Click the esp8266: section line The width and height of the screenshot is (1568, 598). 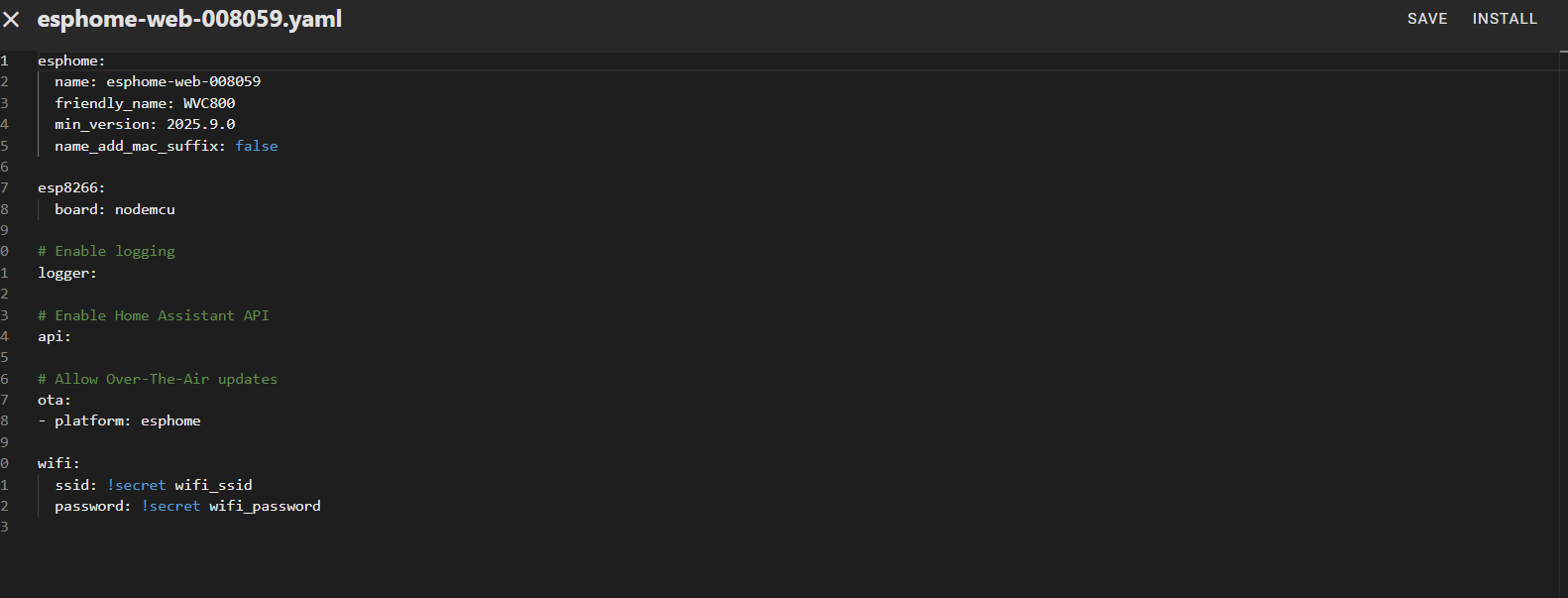(x=71, y=187)
